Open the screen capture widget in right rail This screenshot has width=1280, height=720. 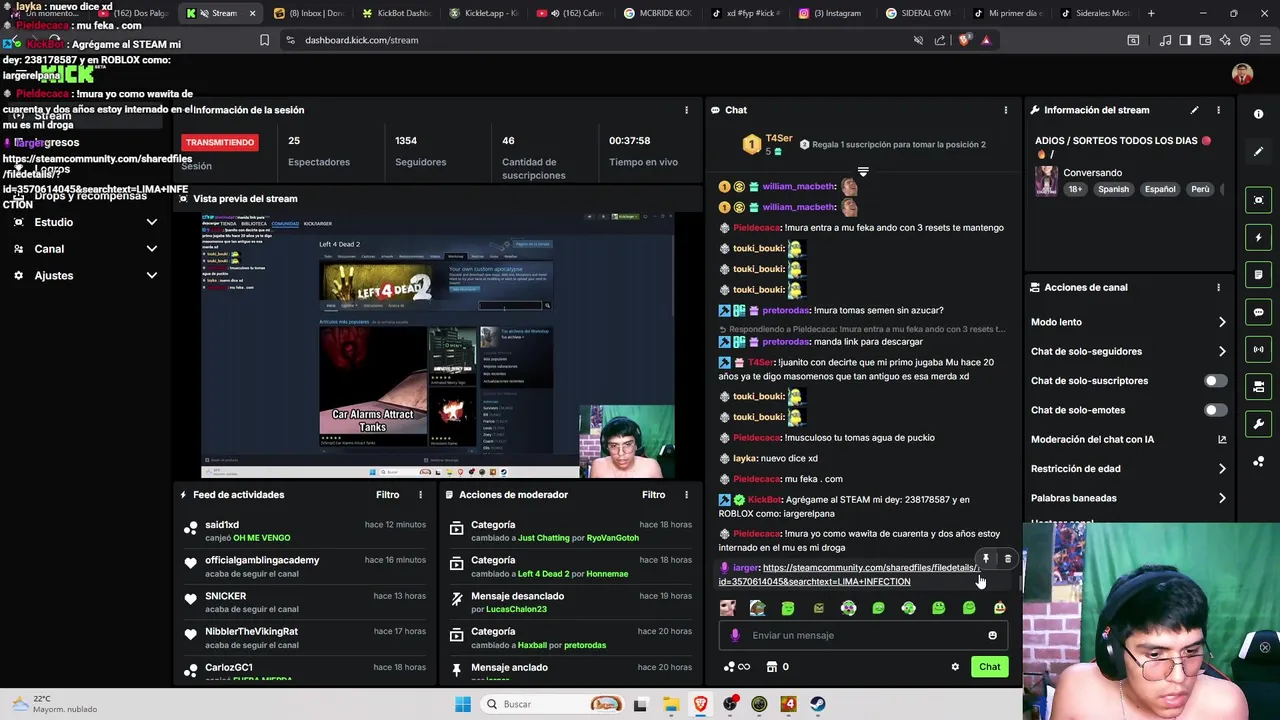tap(1258, 200)
